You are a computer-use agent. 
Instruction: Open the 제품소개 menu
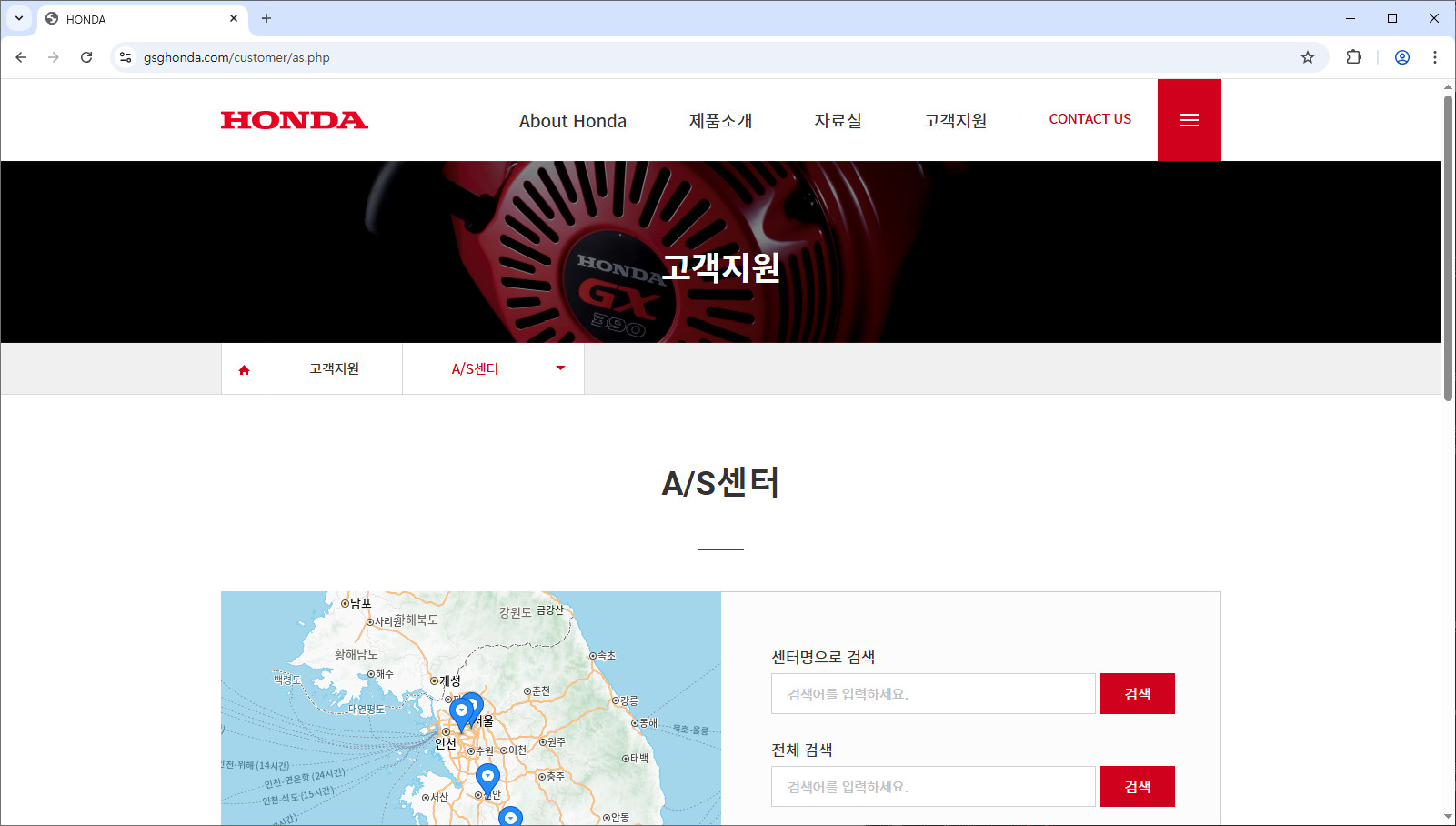point(720,120)
